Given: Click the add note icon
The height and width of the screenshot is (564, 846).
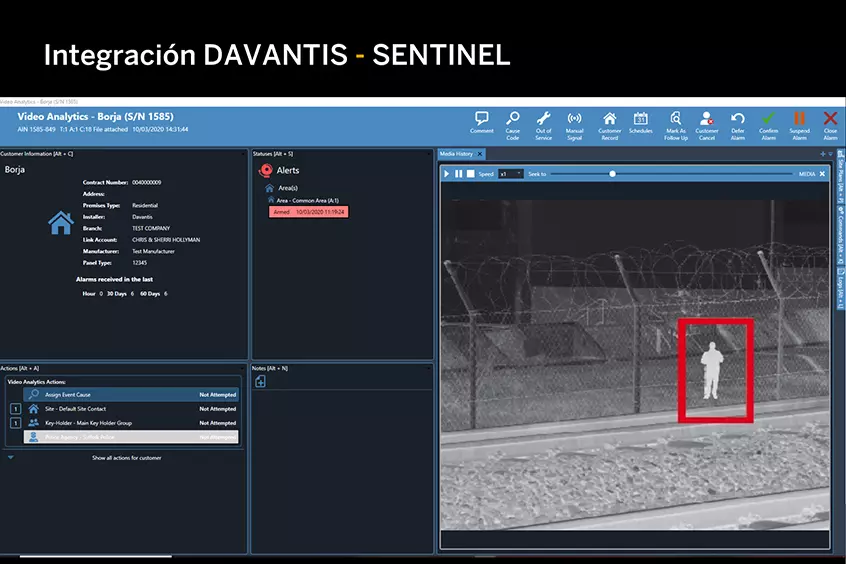Looking at the screenshot, I should [260, 382].
